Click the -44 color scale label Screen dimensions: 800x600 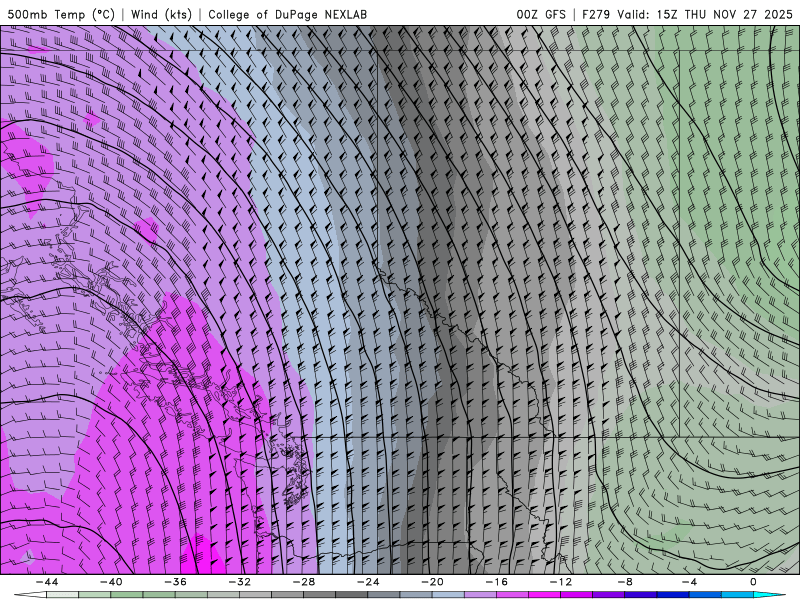point(47,582)
